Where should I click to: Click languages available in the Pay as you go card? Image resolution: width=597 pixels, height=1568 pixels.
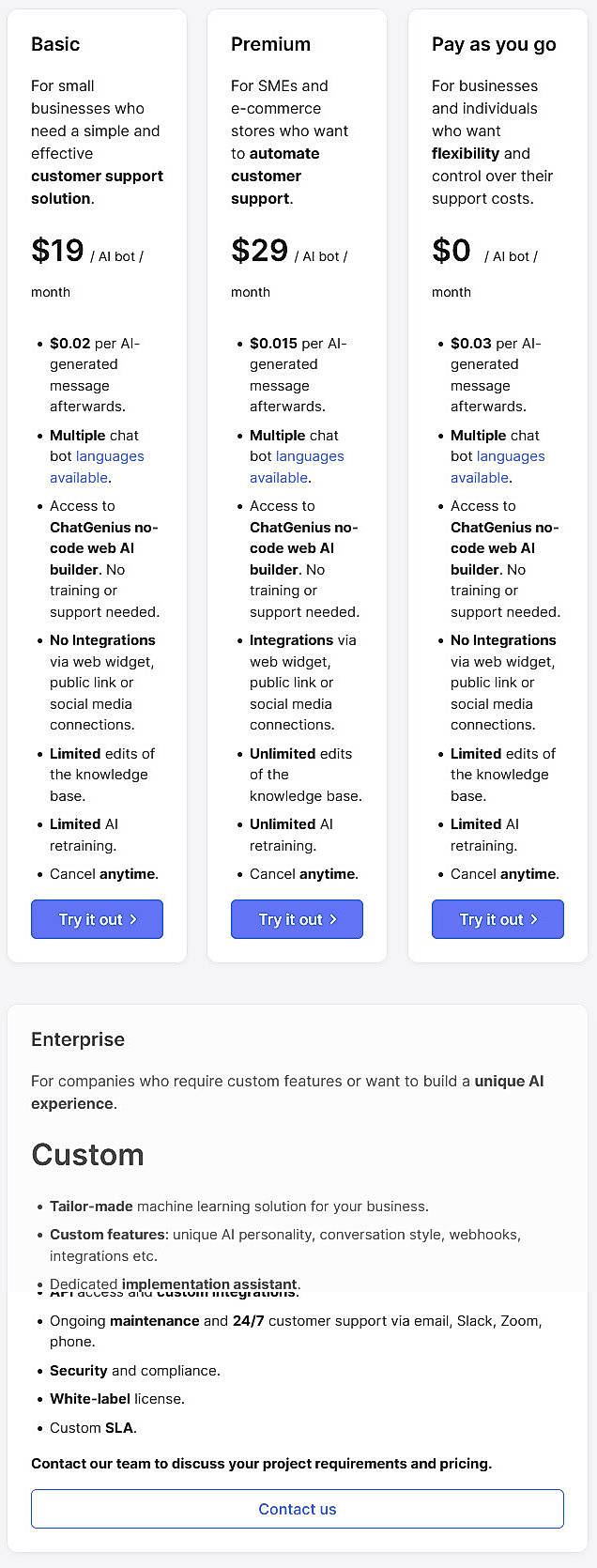click(512, 456)
